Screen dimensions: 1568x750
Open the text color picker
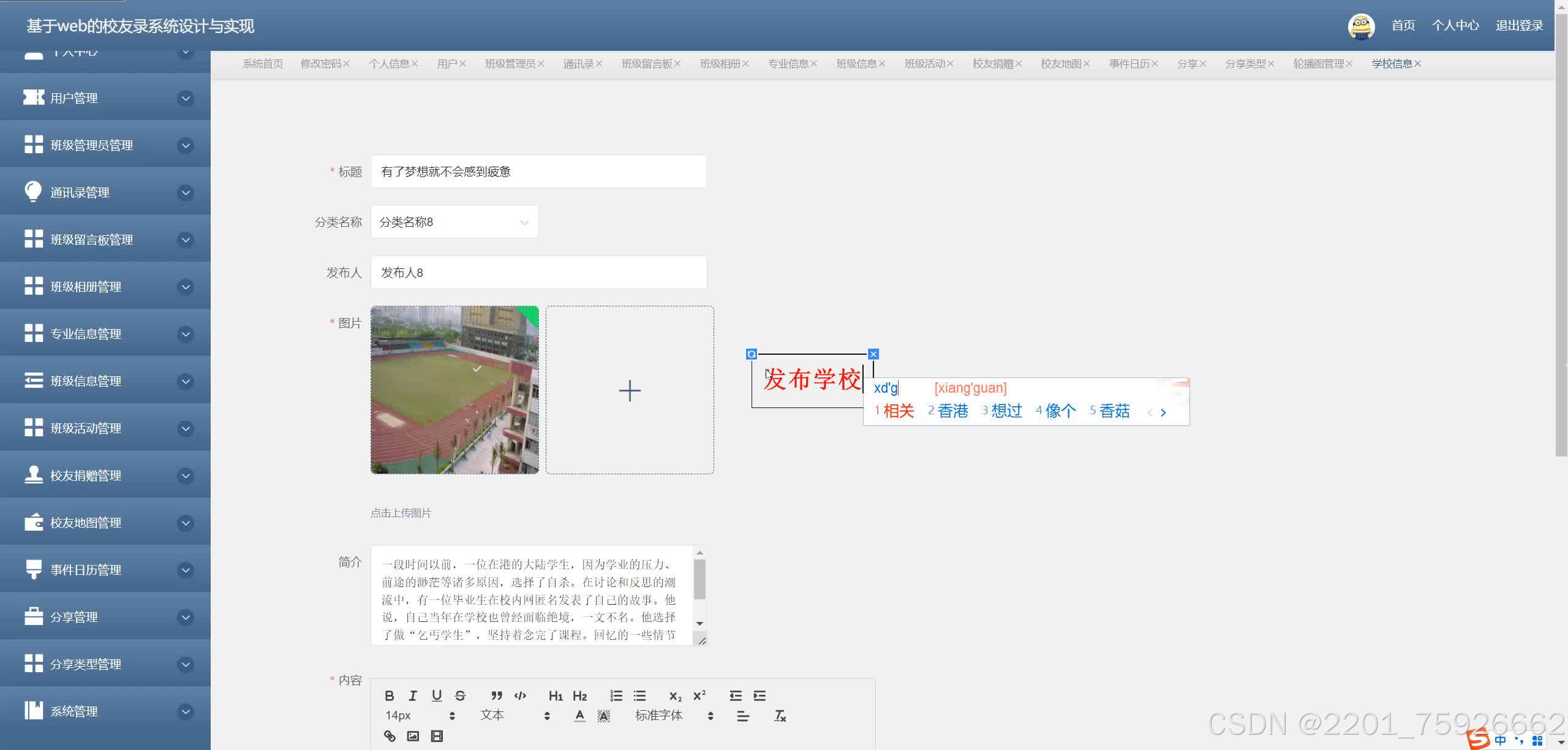(579, 716)
